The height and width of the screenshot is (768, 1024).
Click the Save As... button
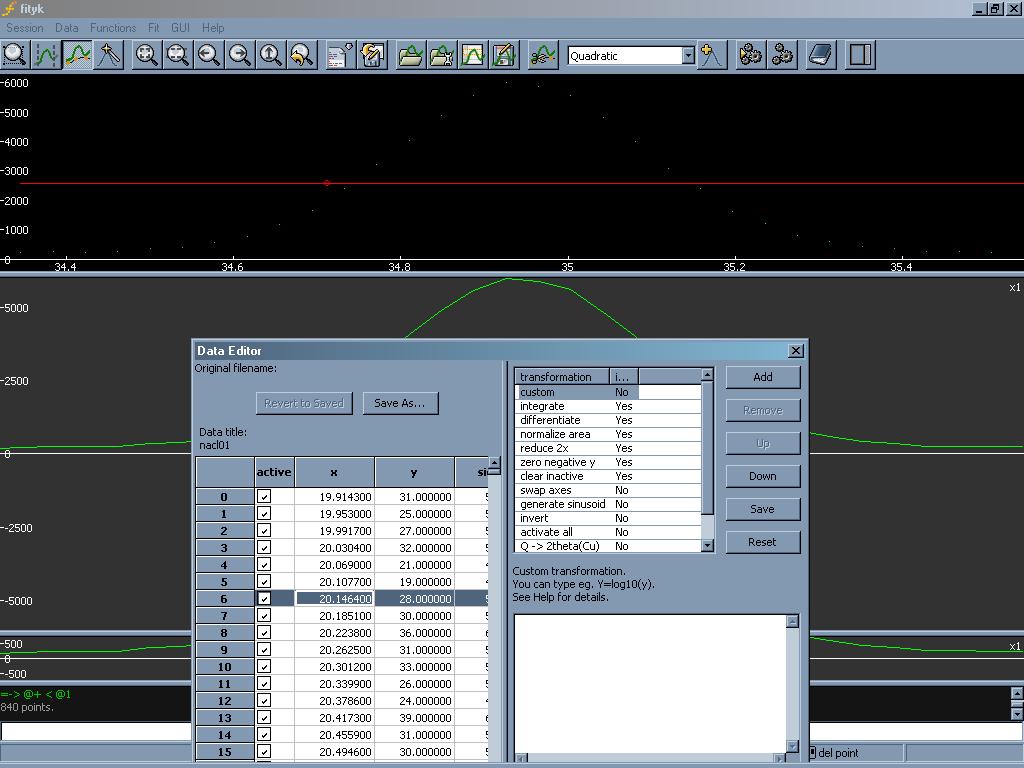pyautogui.click(x=400, y=404)
